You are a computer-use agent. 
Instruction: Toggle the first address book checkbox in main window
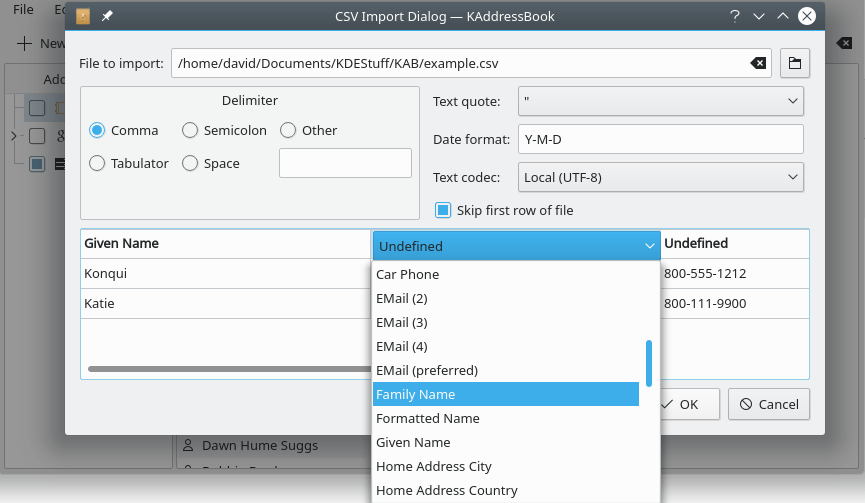pyautogui.click(x=37, y=108)
